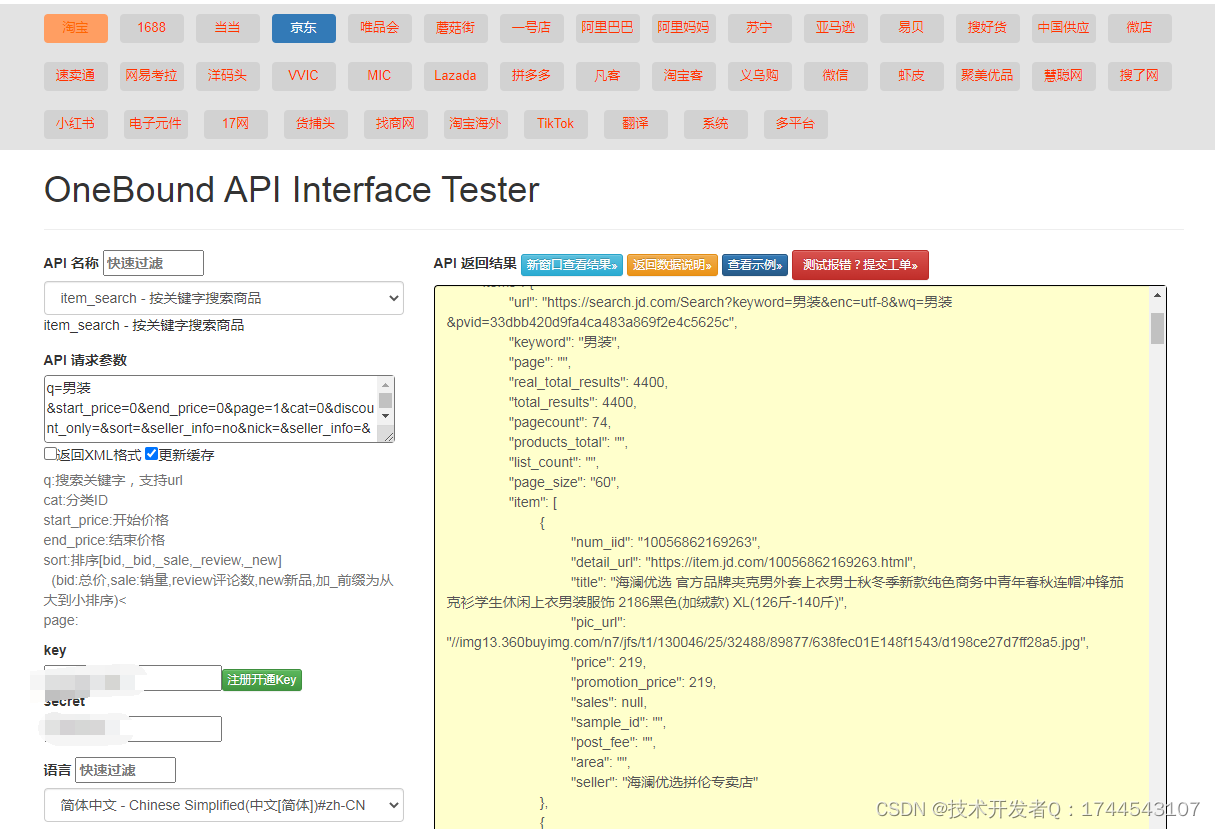Click the "real_total_results": 4400 line
Image resolution: width=1215 pixels, height=829 pixels.
click(588, 382)
